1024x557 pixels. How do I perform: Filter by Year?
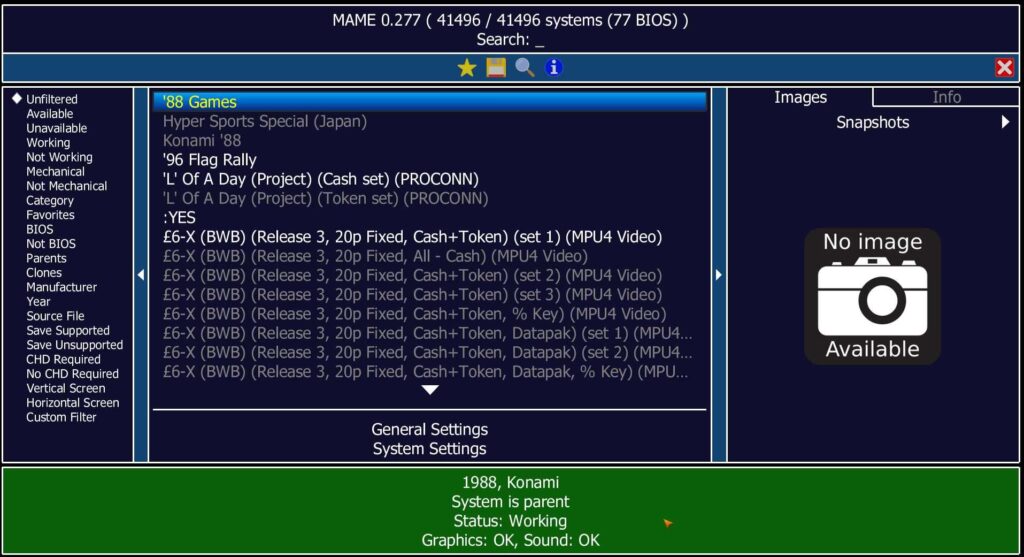(38, 301)
